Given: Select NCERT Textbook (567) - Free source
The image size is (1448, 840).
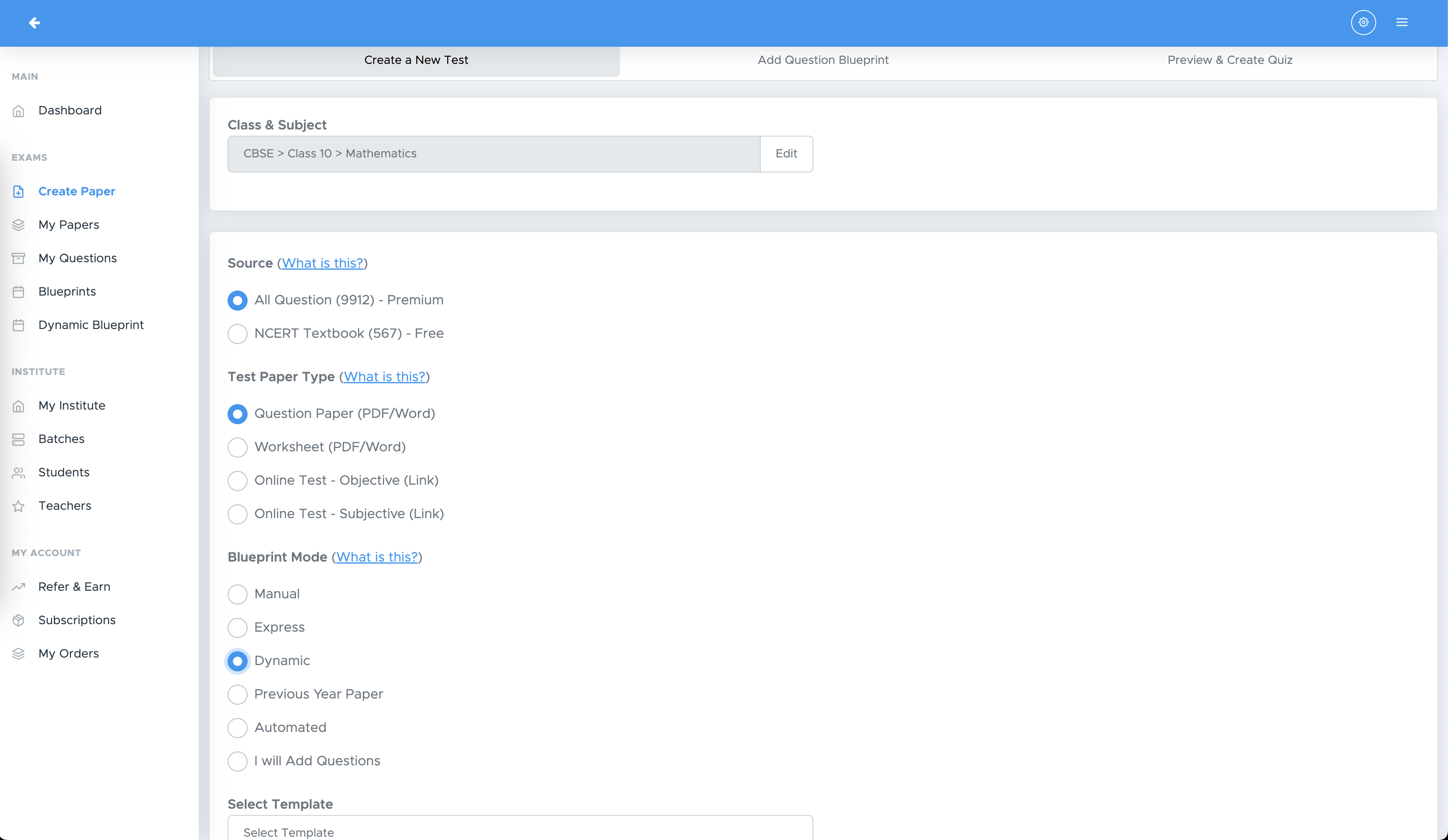Looking at the screenshot, I should click(x=237, y=334).
